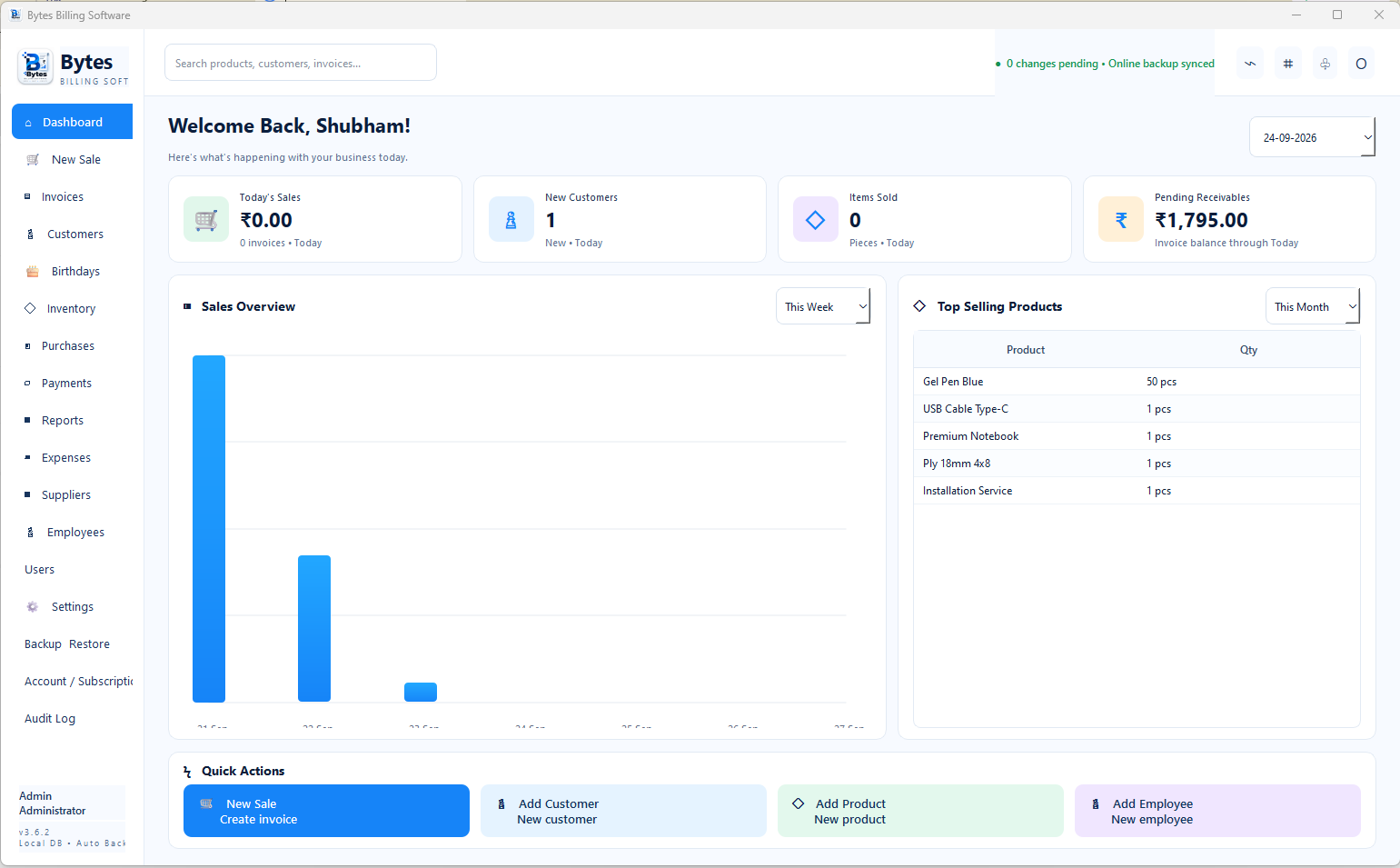Click the cart icon beside New Sale in sidebar
1400x868 pixels.
point(33,160)
